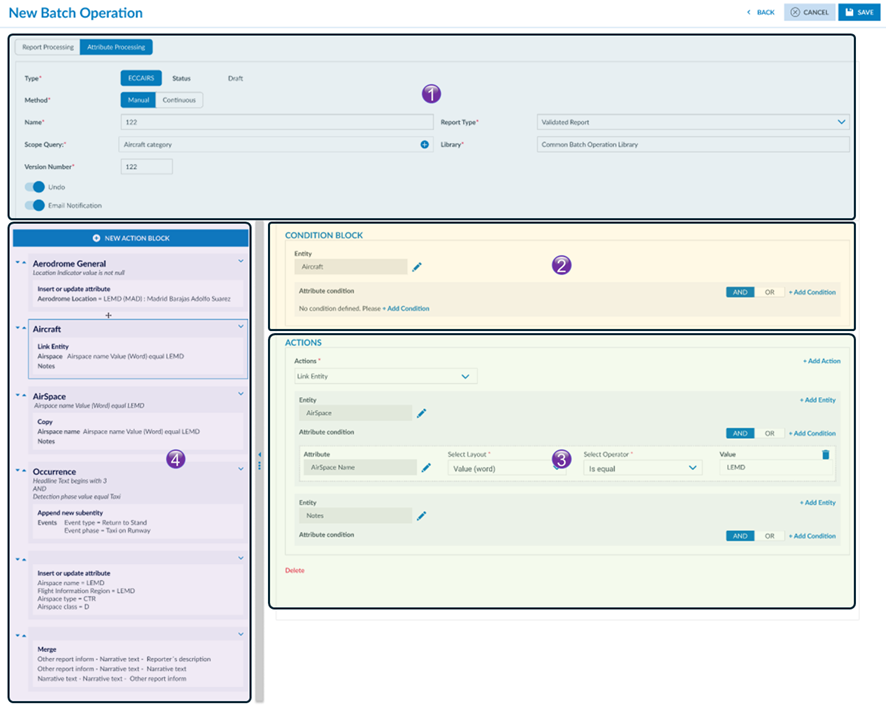Delete the LEMD condition with trash icon
This screenshot has width=886, height=723.
[825, 455]
